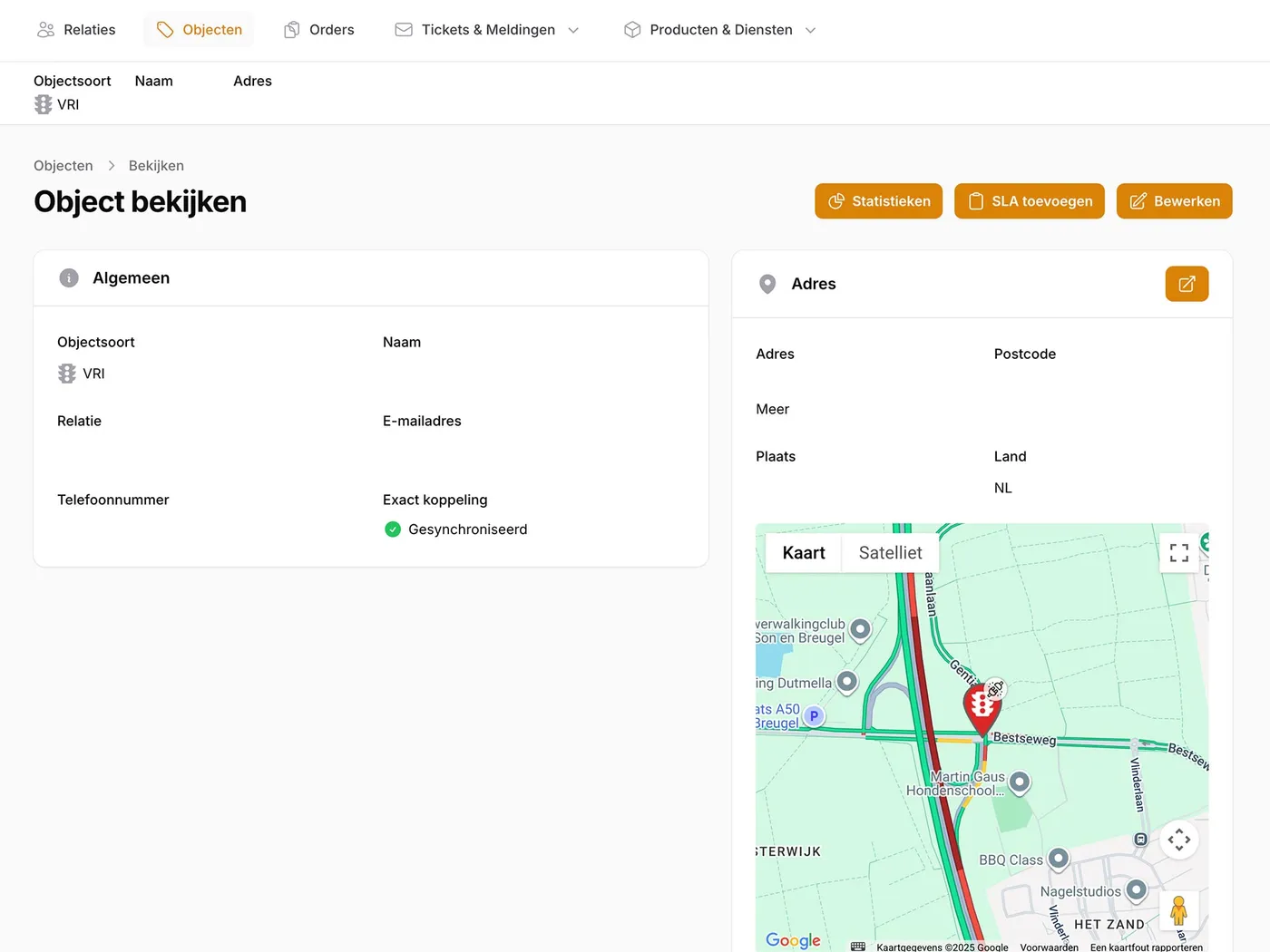
Task: Click the VRI traffic light icon in header
Action: tap(43, 104)
